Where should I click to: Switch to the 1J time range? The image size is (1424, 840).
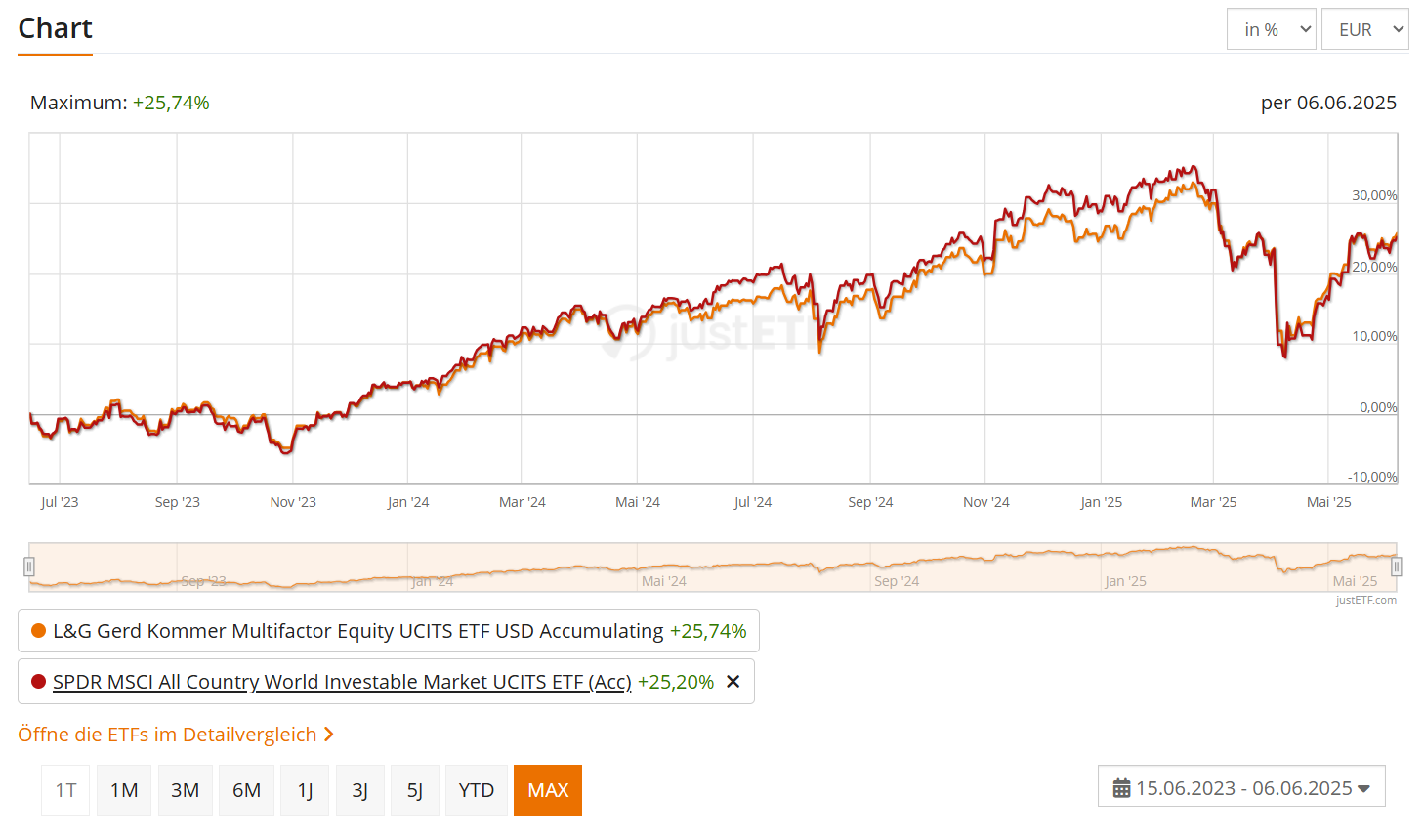tap(305, 790)
